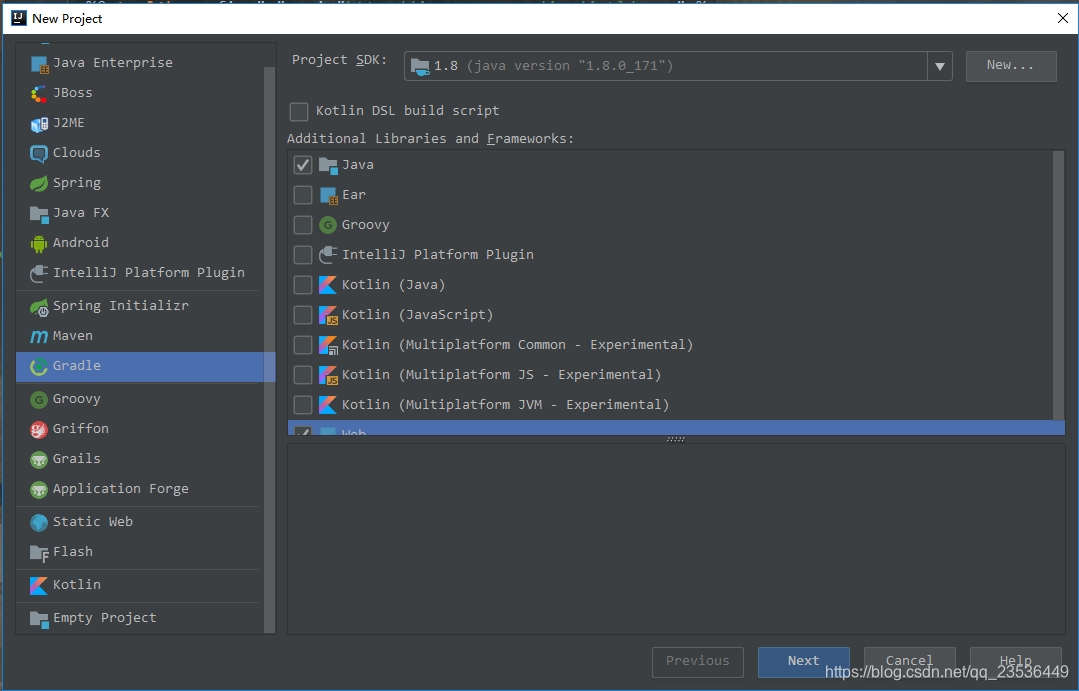Close the New Project dialog
1079x691 pixels.
point(1062,19)
